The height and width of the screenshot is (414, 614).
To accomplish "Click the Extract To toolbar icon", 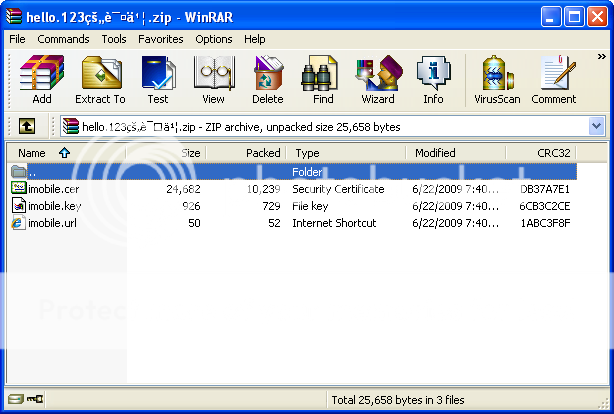I will pyautogui.click(x=100, y=80).
